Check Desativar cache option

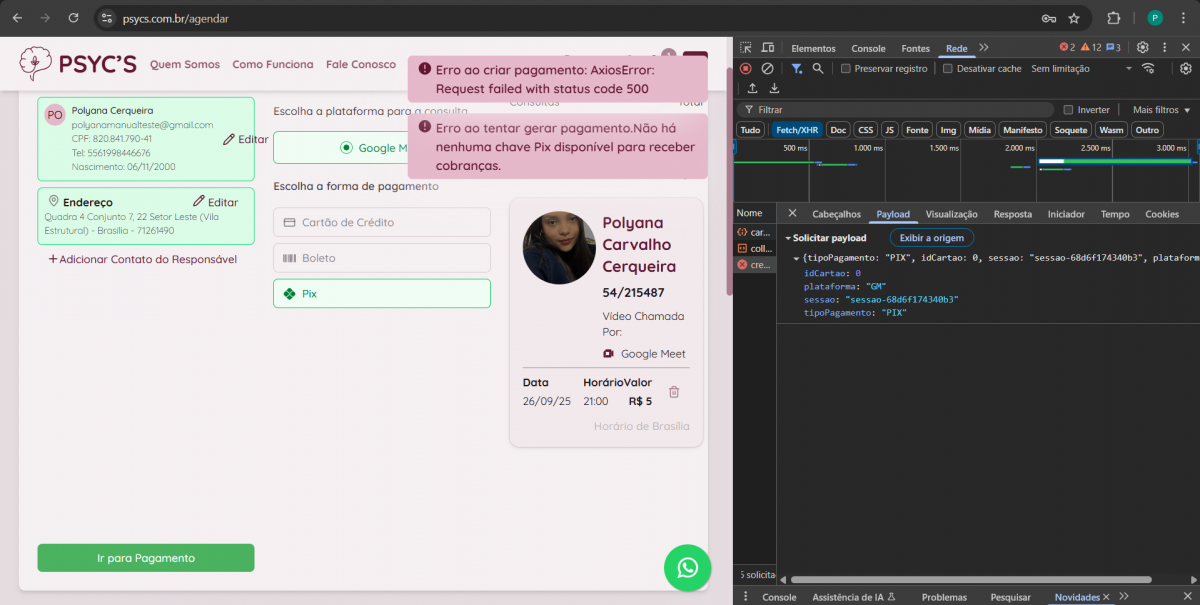(948, 69)
